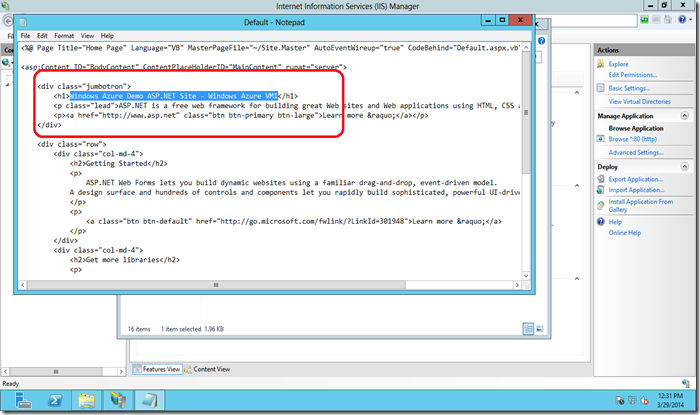Click the blue Help icon in Actions
Viewport: 700px width, 415px height.
coord(600,222)
